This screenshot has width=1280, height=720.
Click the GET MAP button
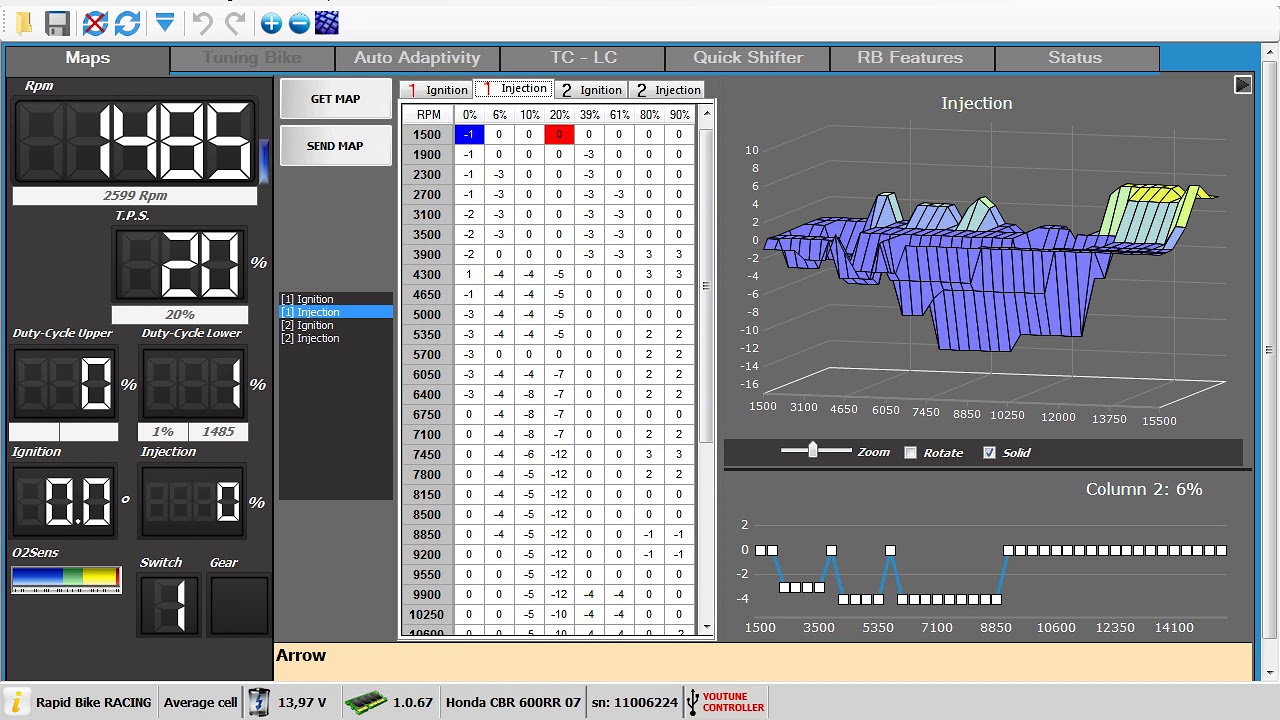[x=335, y=99]
